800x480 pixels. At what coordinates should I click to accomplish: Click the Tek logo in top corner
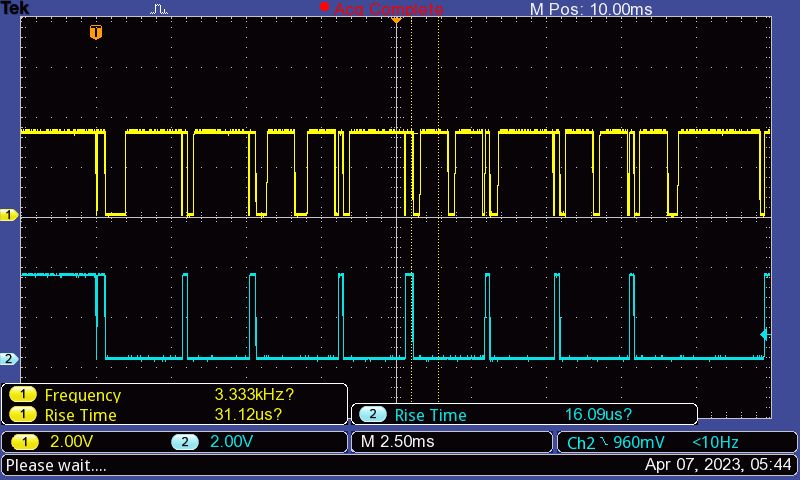15,8
